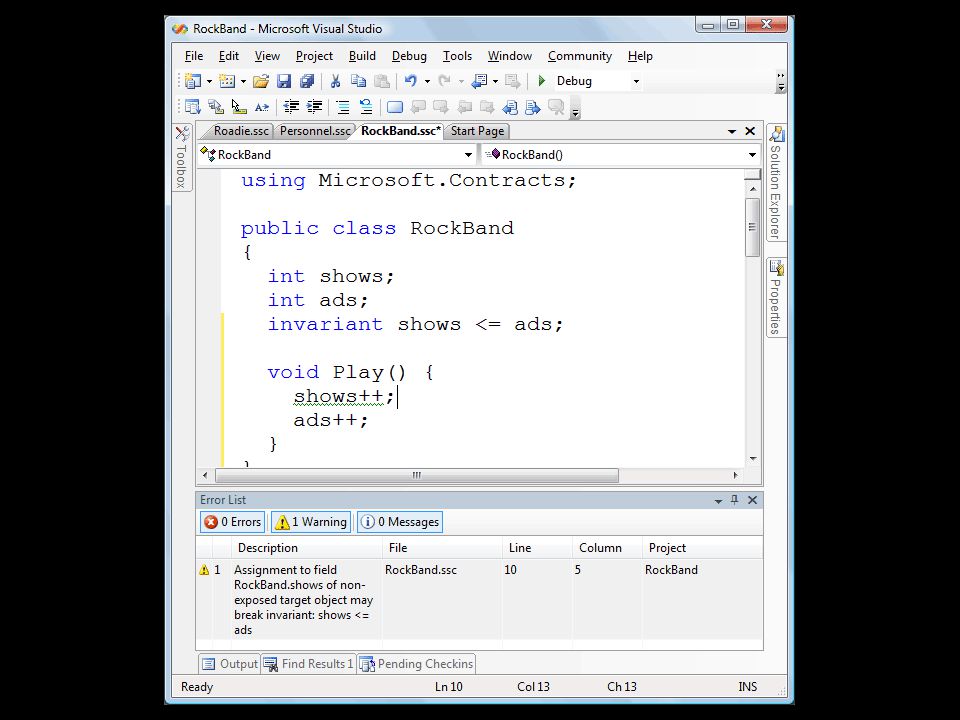Open the Toolbox side panel
Image resolution: width=960 pixels, height=720 pixels.
point(182,157)
